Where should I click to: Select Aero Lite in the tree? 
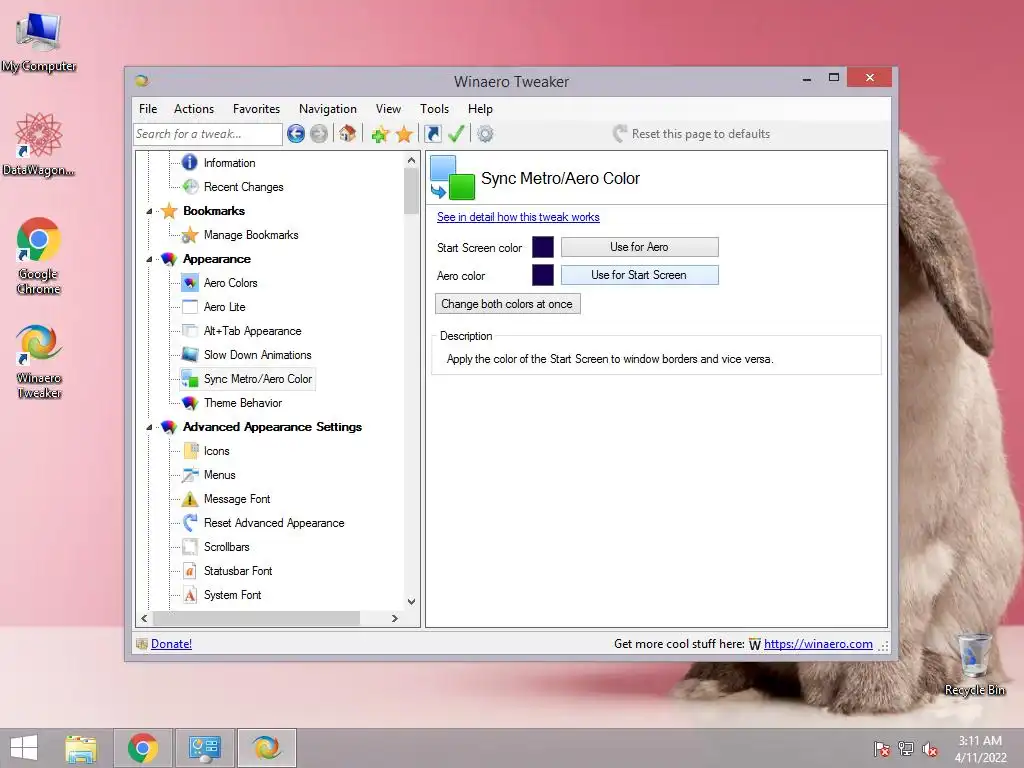tap(224, 307)
